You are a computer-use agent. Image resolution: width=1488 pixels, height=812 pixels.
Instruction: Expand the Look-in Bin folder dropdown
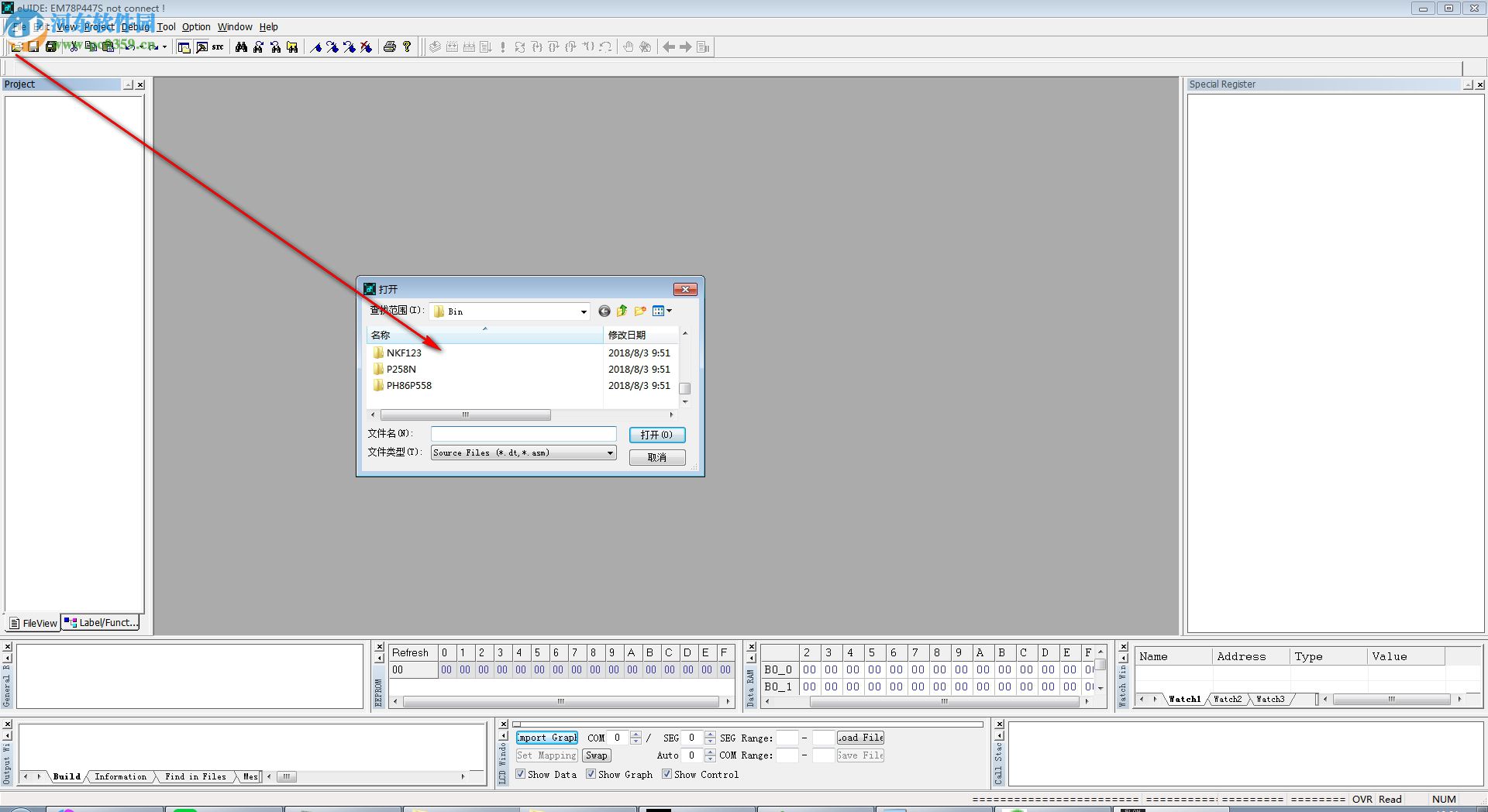click(584, 311)
